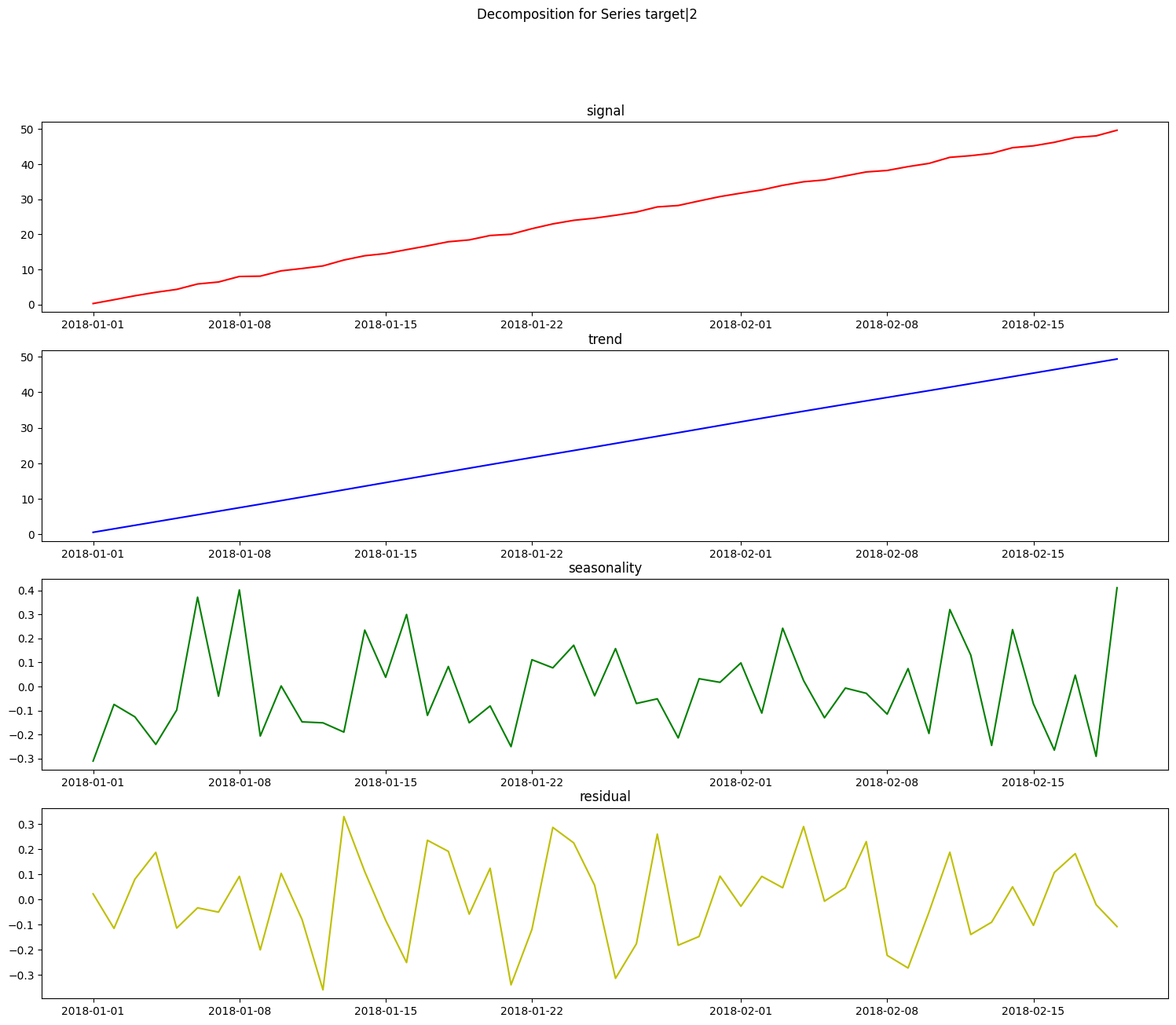Viewport: 1176px width, 1025px height.
Task: Click the '0.2' tick on seasonality y-axis
Action: [x=27, y=639]
